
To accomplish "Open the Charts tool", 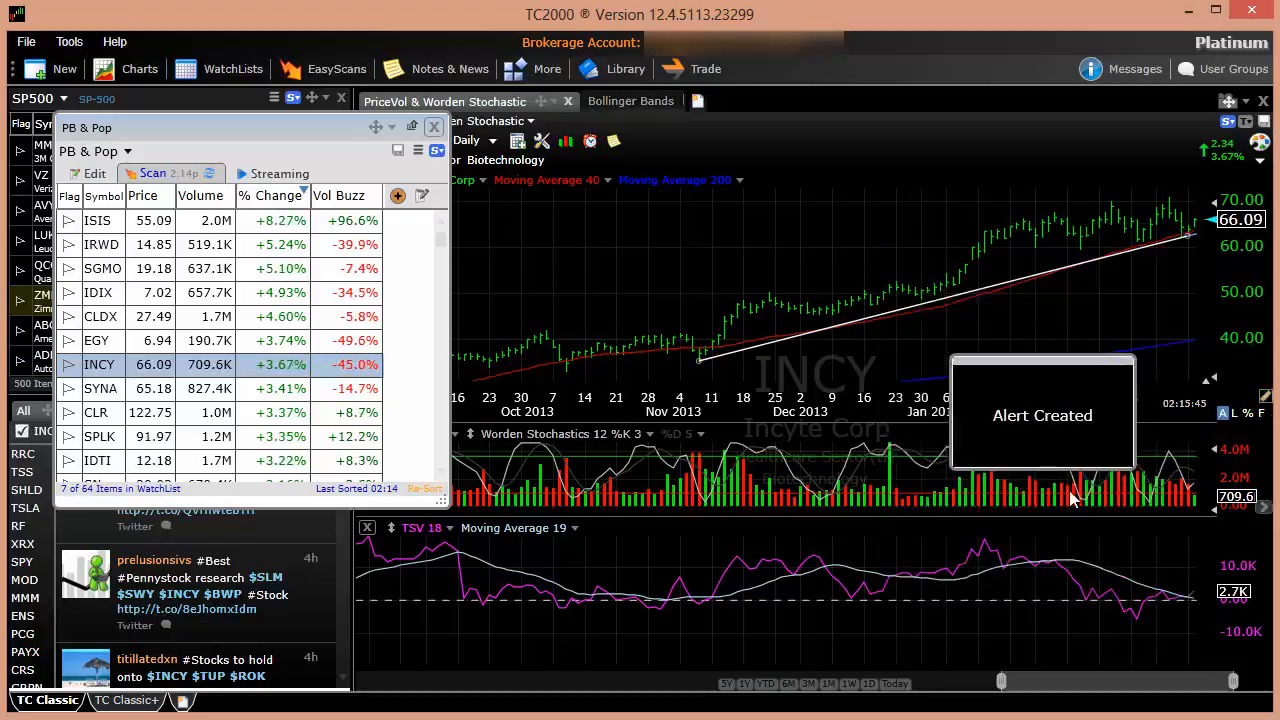I will (126, 69).
